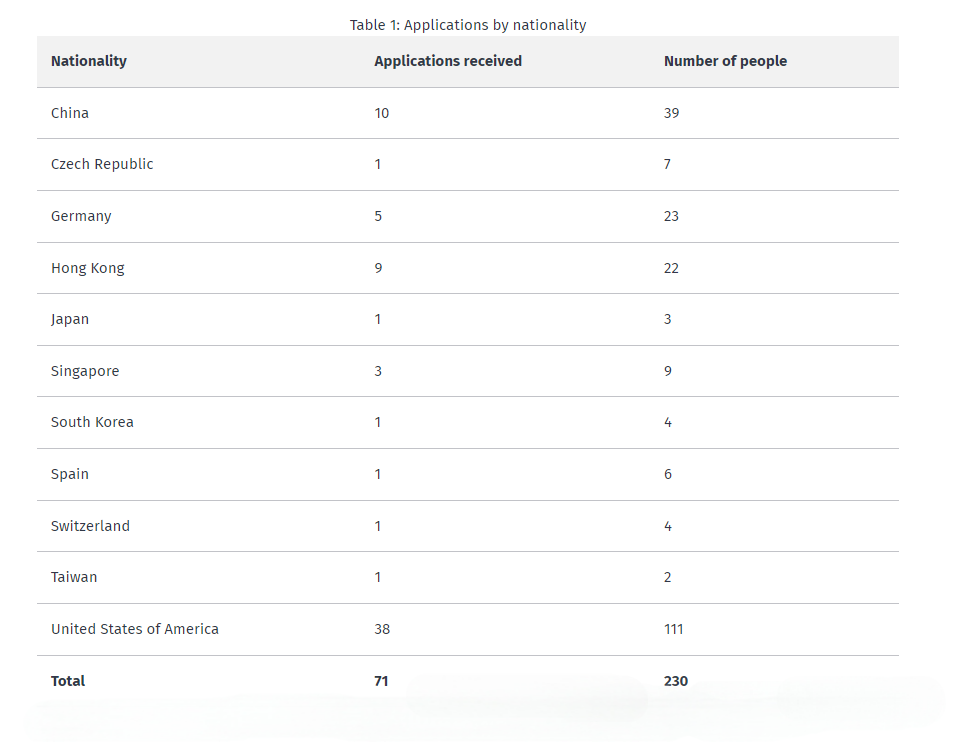Click the bold 'Total' row label

pos(68,681)
